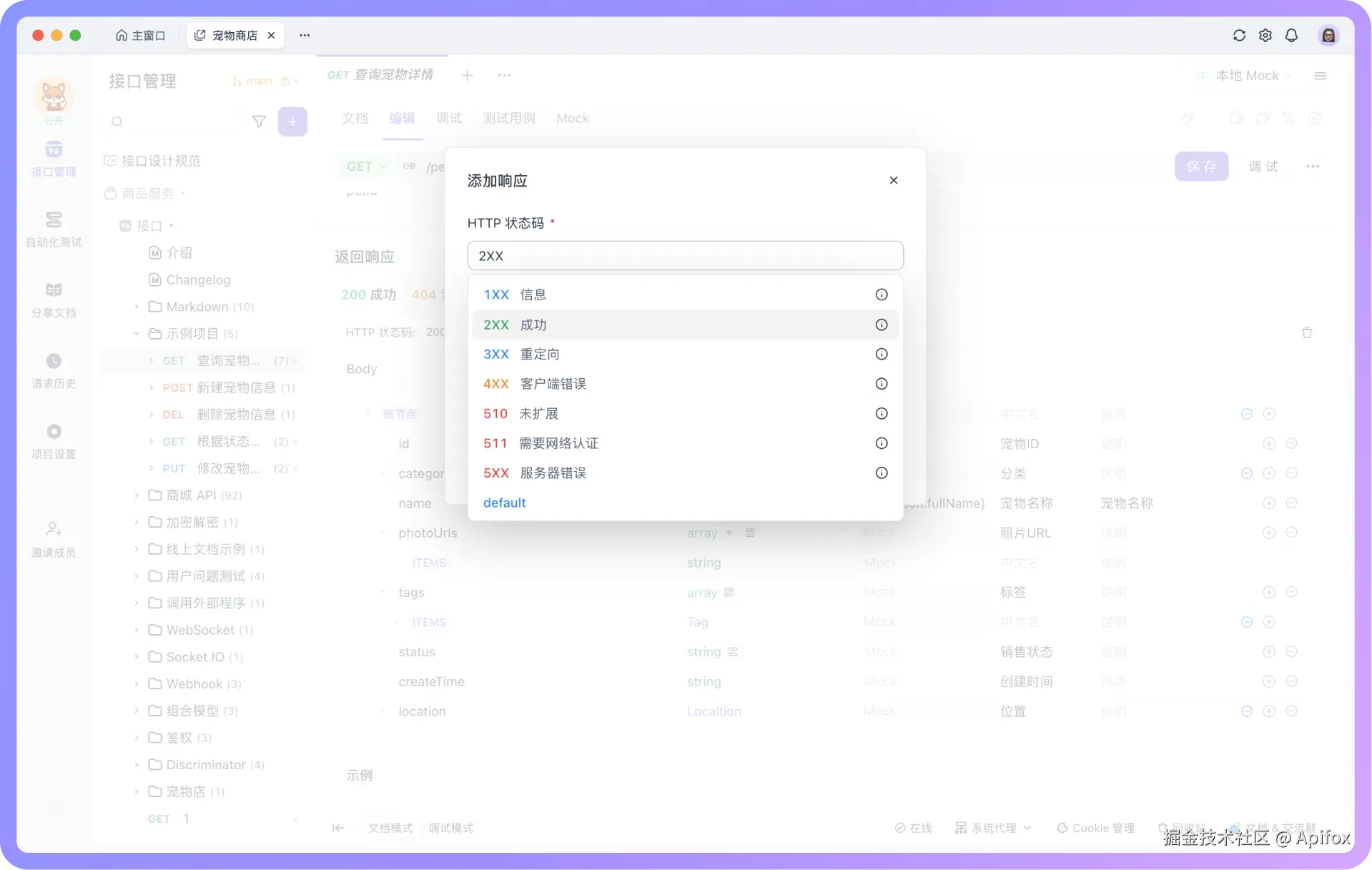Viewport: 1372px width, 870px height.
Task: Click the HTTP 状态码 input field
Action: 684,255
